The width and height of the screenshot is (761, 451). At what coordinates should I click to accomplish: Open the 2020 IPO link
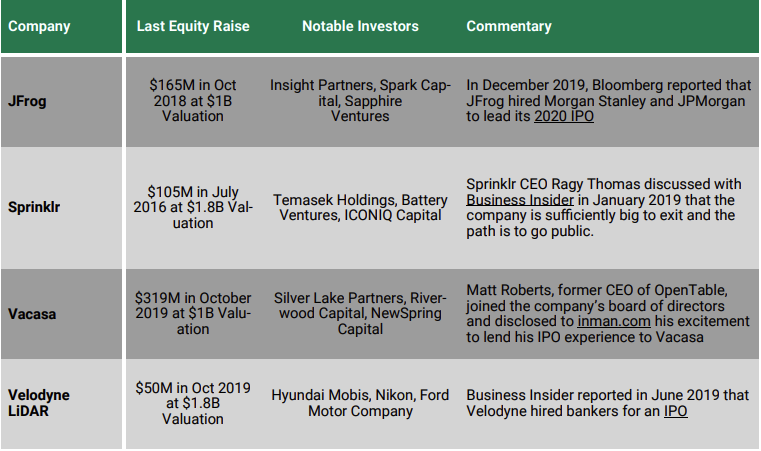click(x=563, y=117)
